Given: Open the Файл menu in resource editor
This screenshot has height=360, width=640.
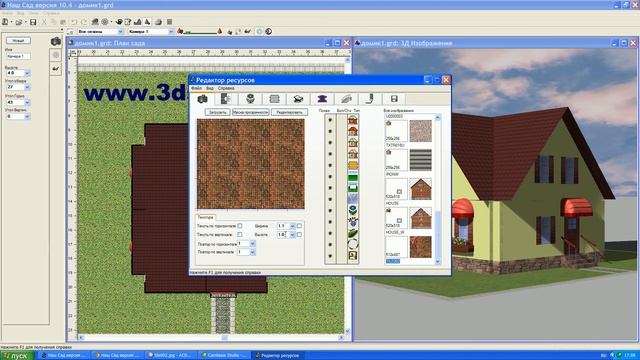Looking at the screenshot, I should (196, 88).
